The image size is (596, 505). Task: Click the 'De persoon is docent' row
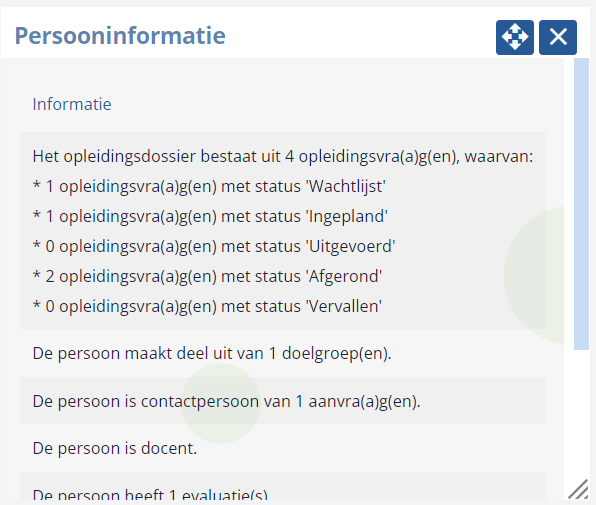click(283, 448)
